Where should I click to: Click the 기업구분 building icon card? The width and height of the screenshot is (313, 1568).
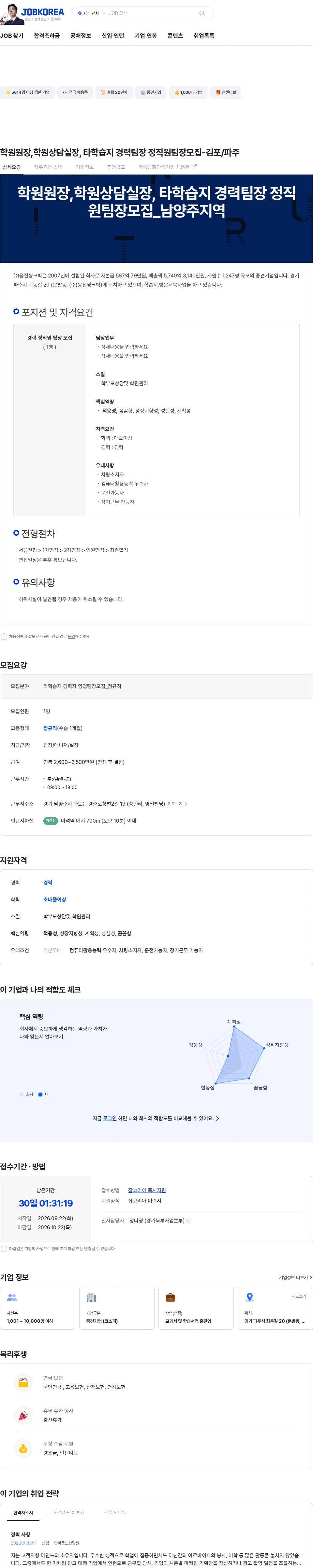point(117,1308)
